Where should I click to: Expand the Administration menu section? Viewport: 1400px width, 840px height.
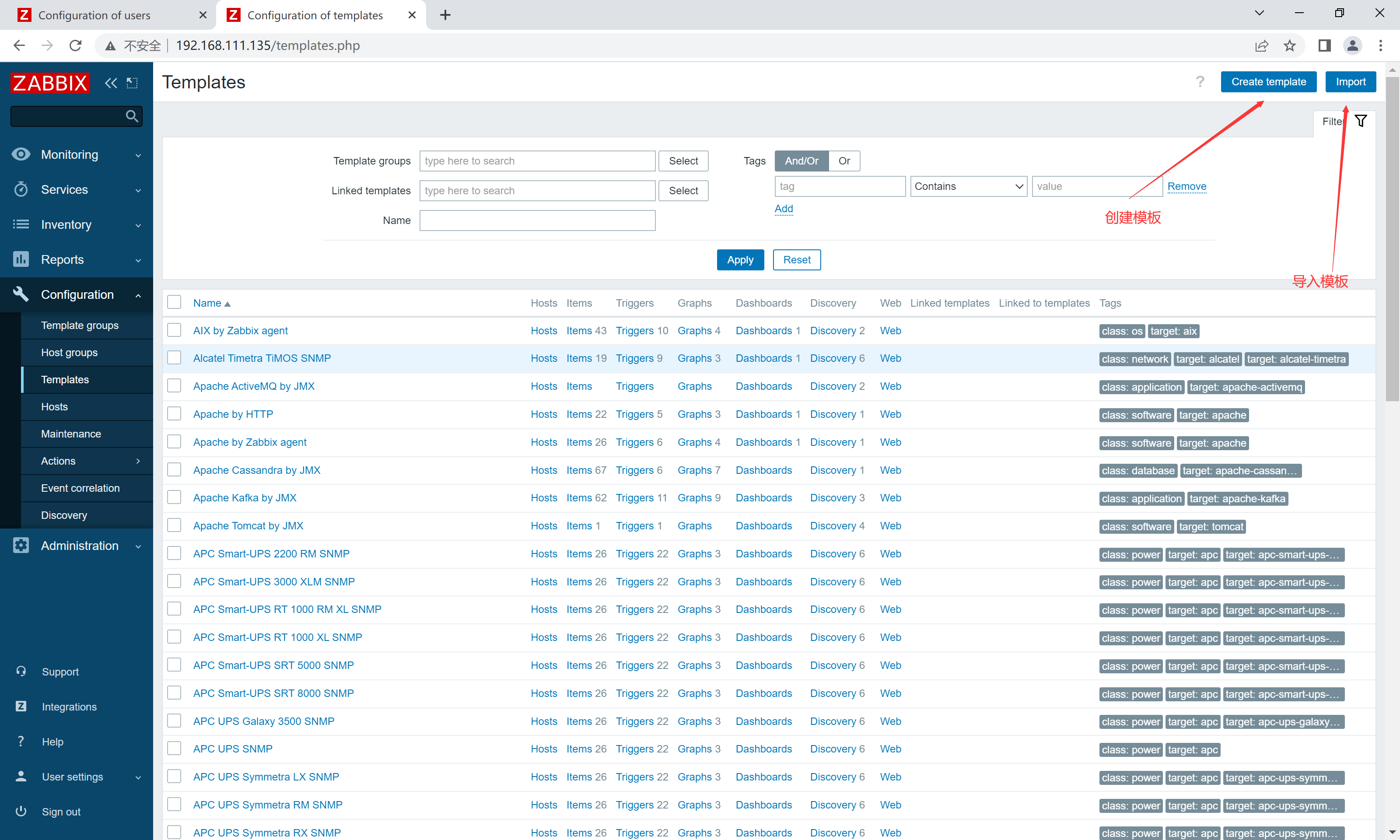(x=138, y=546)
